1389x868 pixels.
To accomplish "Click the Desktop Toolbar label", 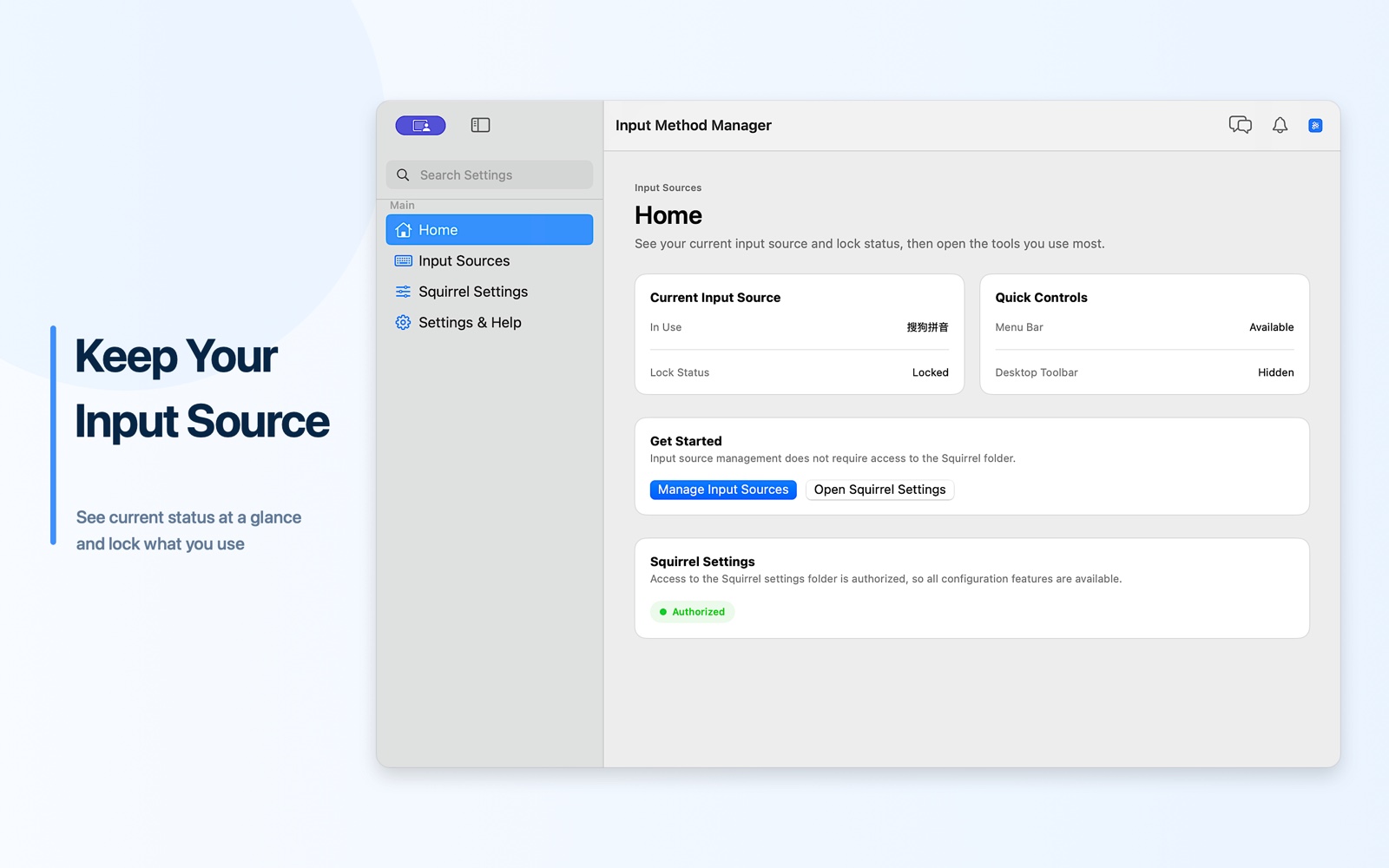I will point(1036,372).
